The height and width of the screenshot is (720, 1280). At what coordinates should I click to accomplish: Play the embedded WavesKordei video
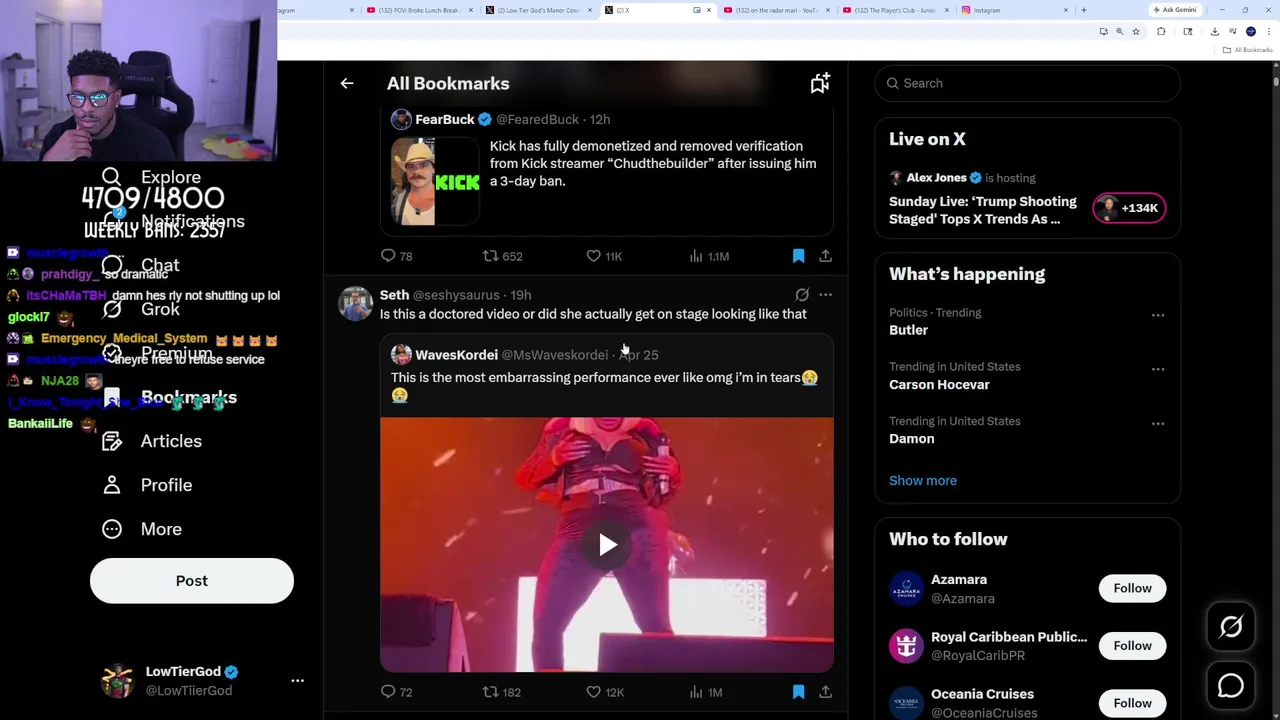click(x=607, y=545)
